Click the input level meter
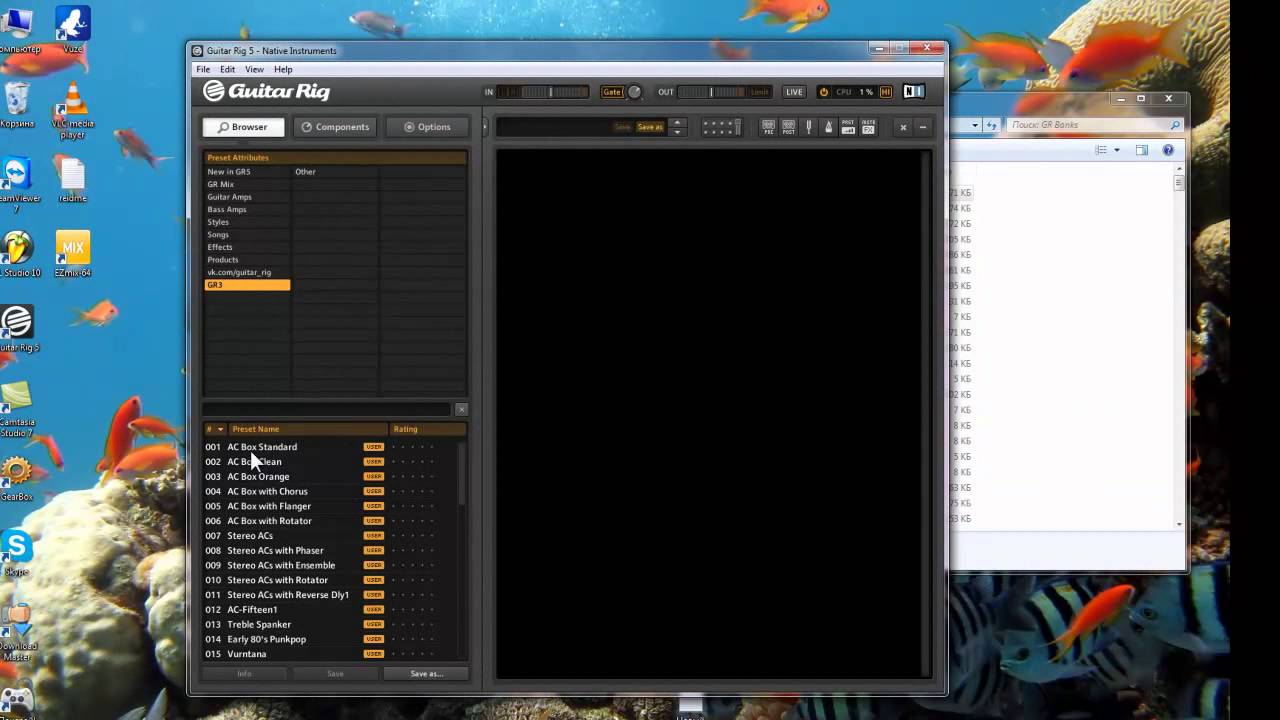Image resolution: width=1280 pixels, height=720 pixels. pyautogui.click(x=543, y=92)
